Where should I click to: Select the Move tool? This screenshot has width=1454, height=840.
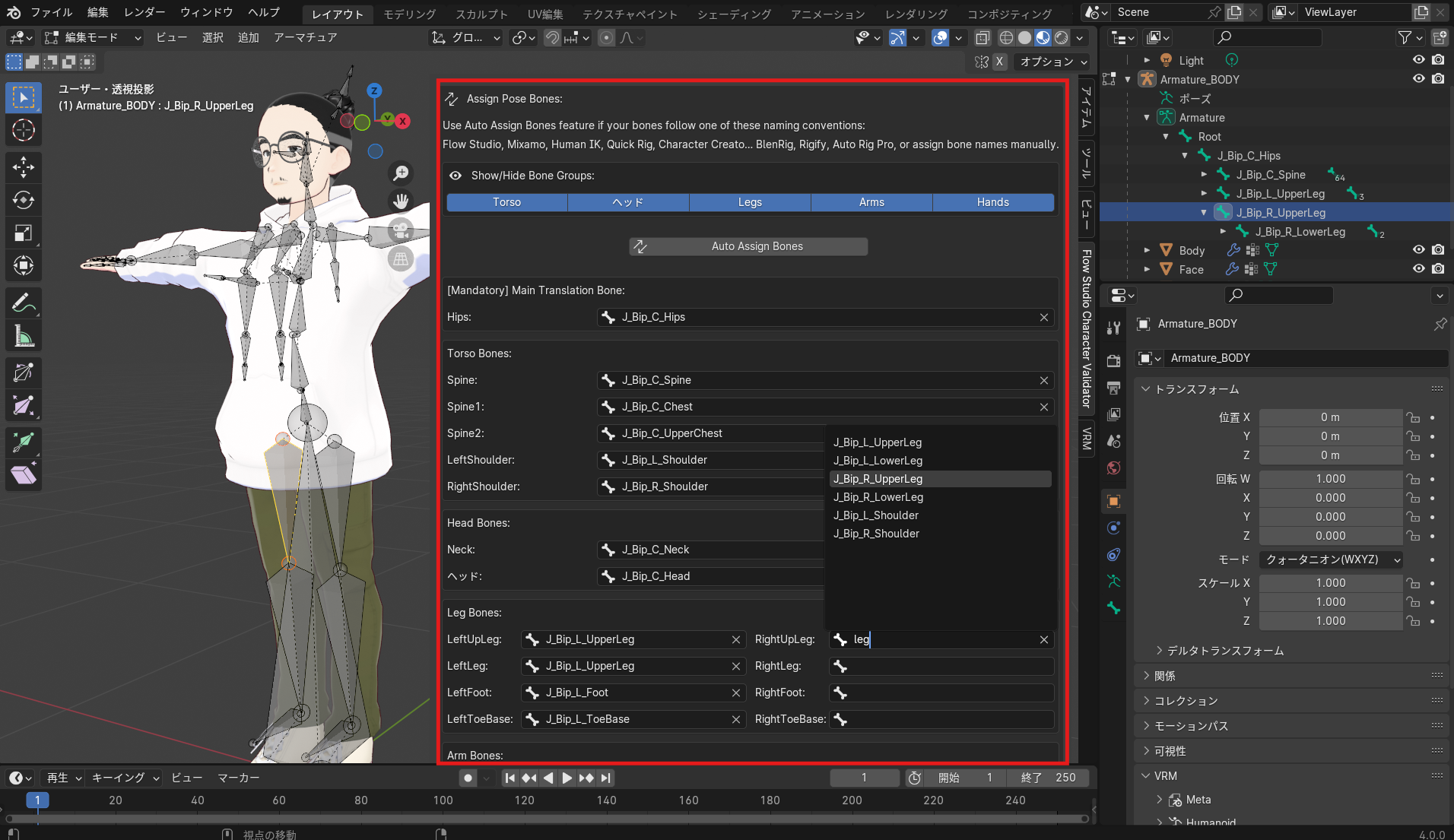click(x=24, y=167)
